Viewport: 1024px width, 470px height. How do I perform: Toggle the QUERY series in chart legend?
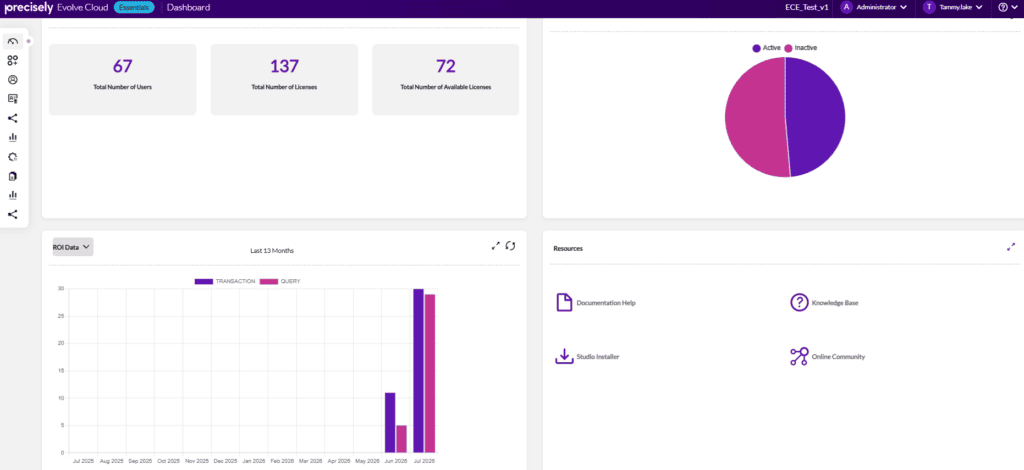[x=280, y=281]
